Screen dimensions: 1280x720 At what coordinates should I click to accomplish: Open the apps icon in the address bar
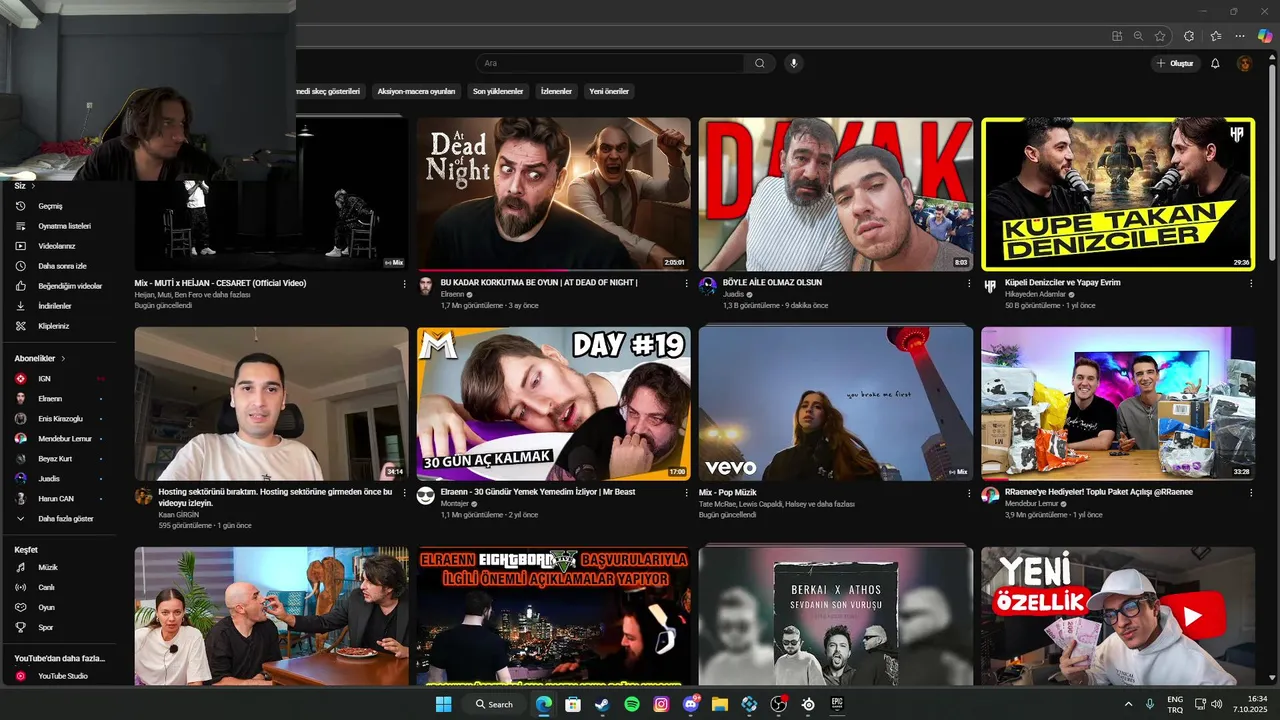point(1117,36)
